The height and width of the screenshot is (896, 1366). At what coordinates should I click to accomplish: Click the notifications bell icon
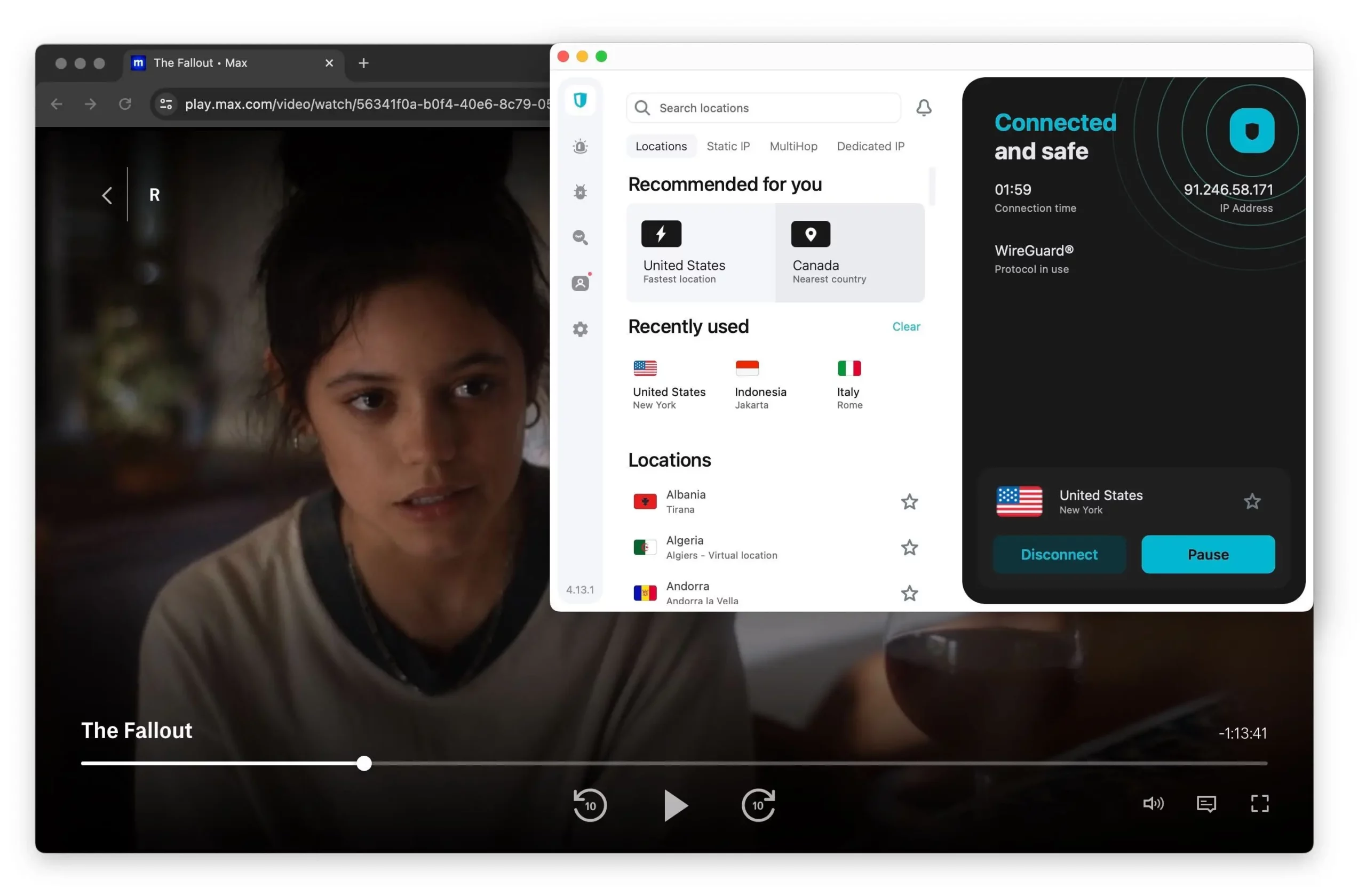(924, 107)
